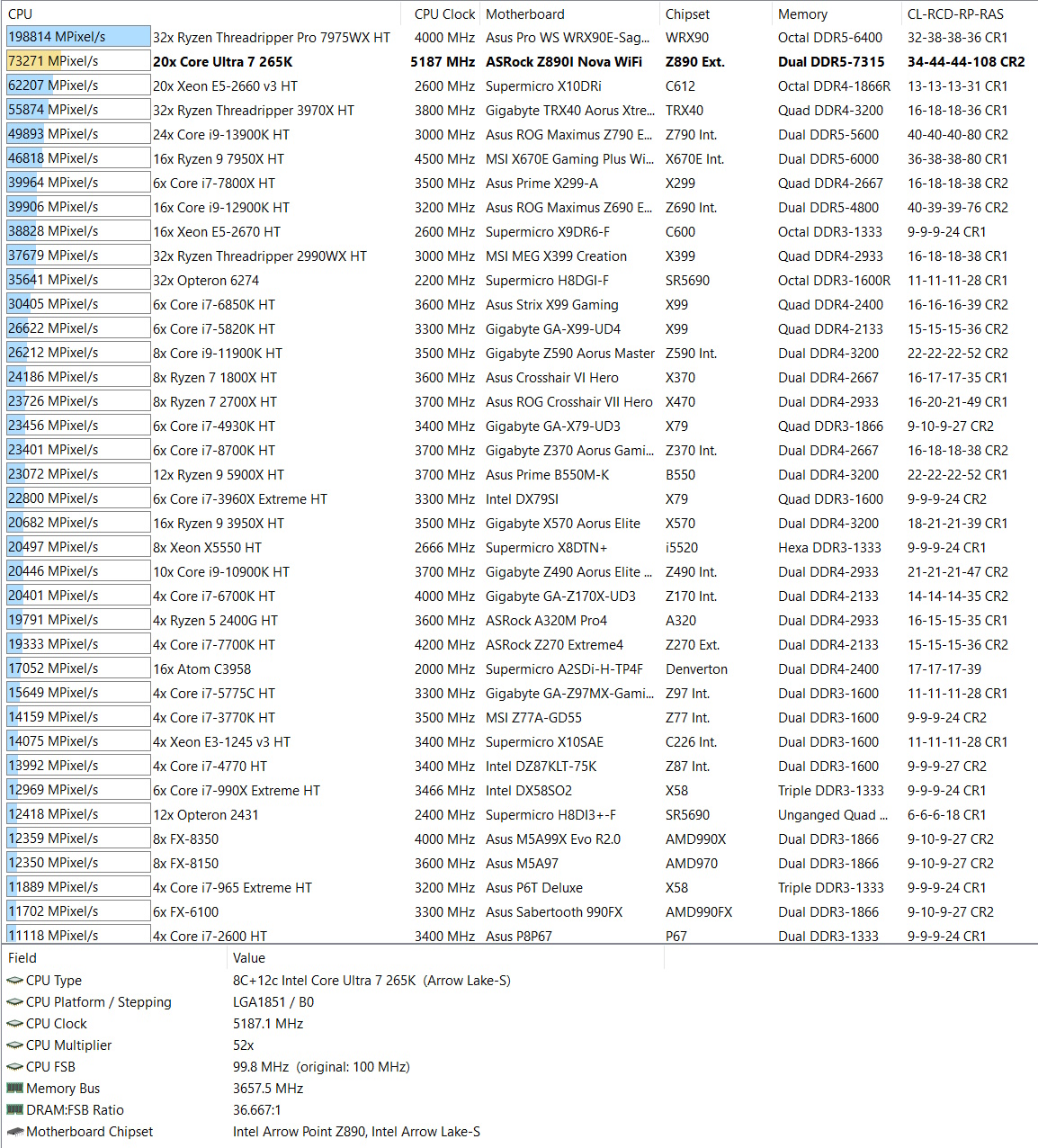The height and width of the screenshot is (1148, 1038).
Task: Click the DRAM:FSB Ratio RAM icon
Action: [x=14, y=1110]
